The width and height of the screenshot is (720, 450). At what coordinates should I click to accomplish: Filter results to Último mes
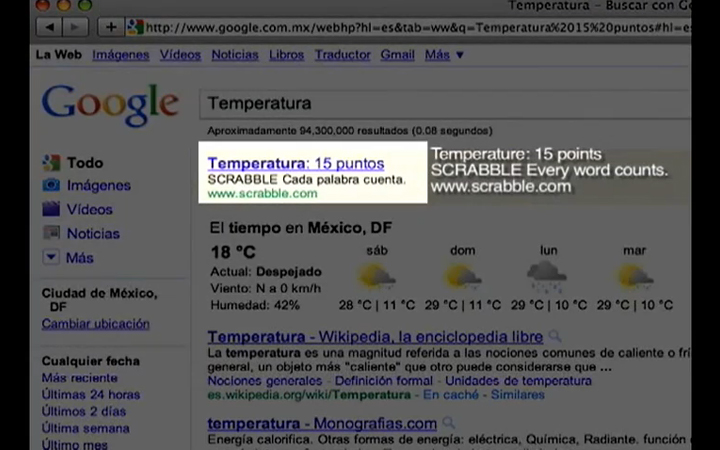tap(74, 444)
